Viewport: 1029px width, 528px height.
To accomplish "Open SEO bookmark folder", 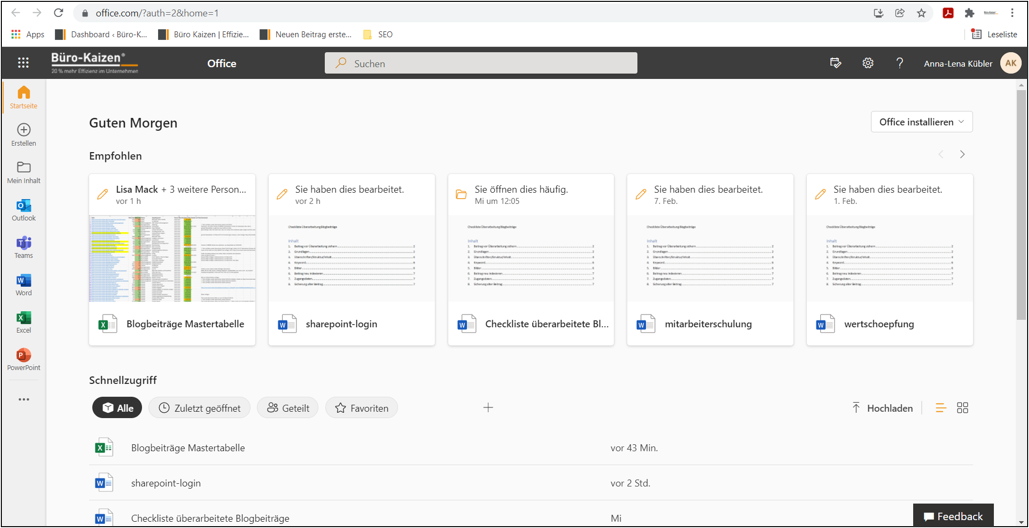I will click(378, 34).
